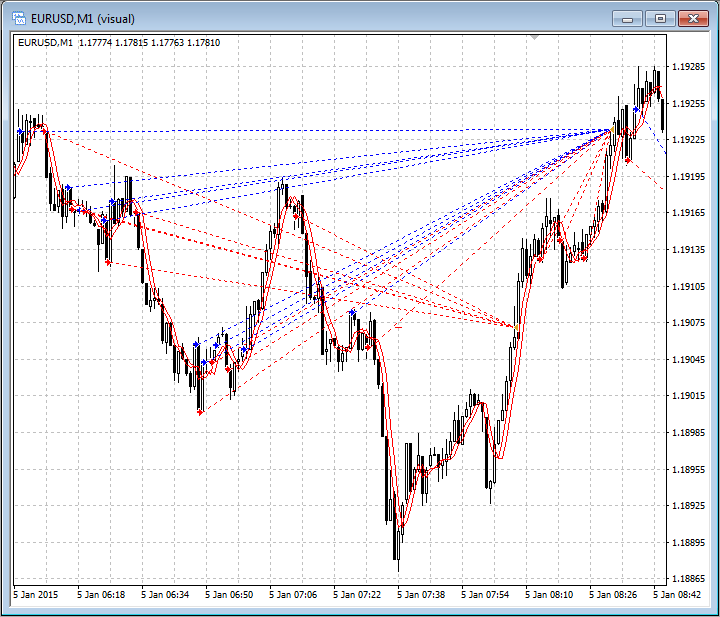Click price label 1.19285 on scale
The height and width of the screenshot is (617, 720).
pos(688,67)
